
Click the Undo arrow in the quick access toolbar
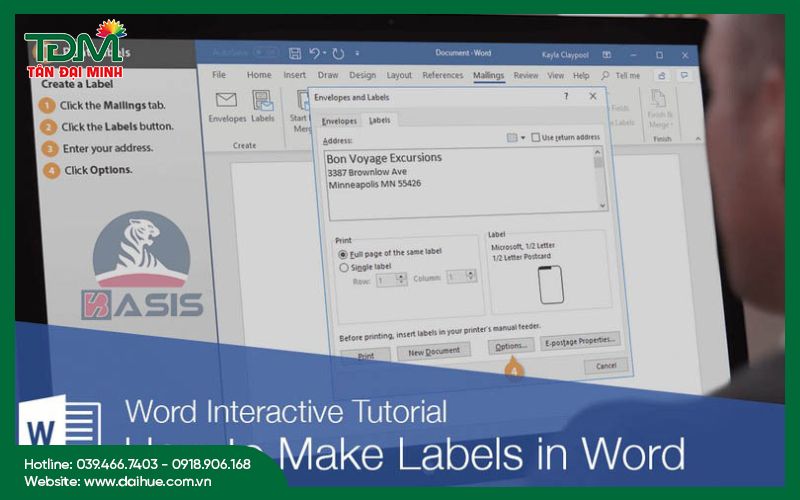pyautogui.click(x=314, y=53)
